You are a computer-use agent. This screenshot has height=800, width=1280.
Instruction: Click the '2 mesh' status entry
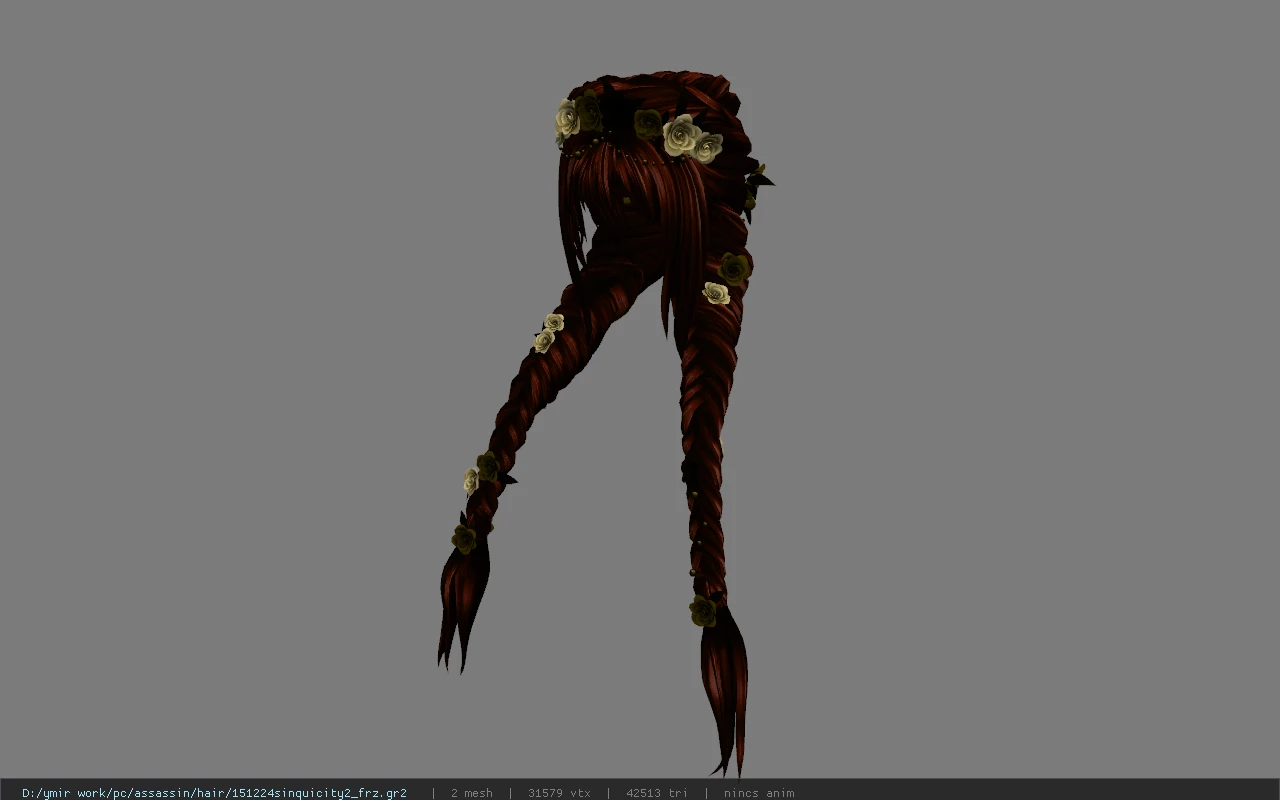pos(471,793)
